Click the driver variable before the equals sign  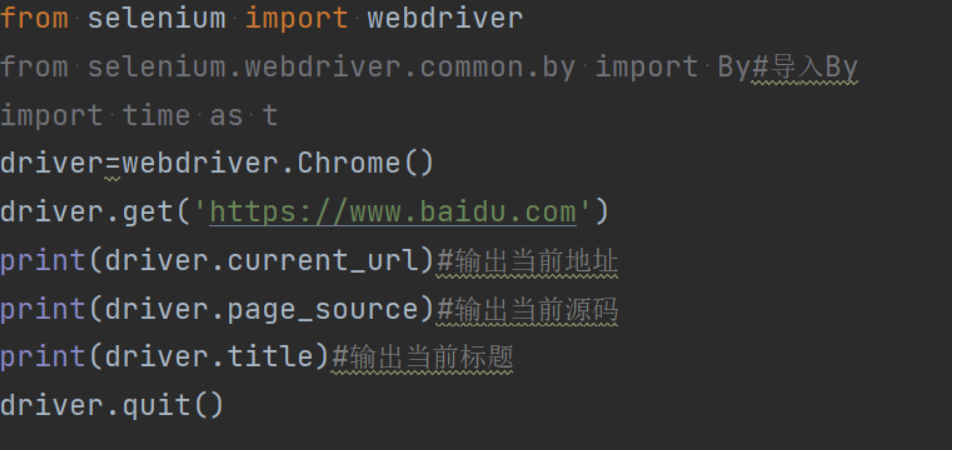(x=52, y=163)
